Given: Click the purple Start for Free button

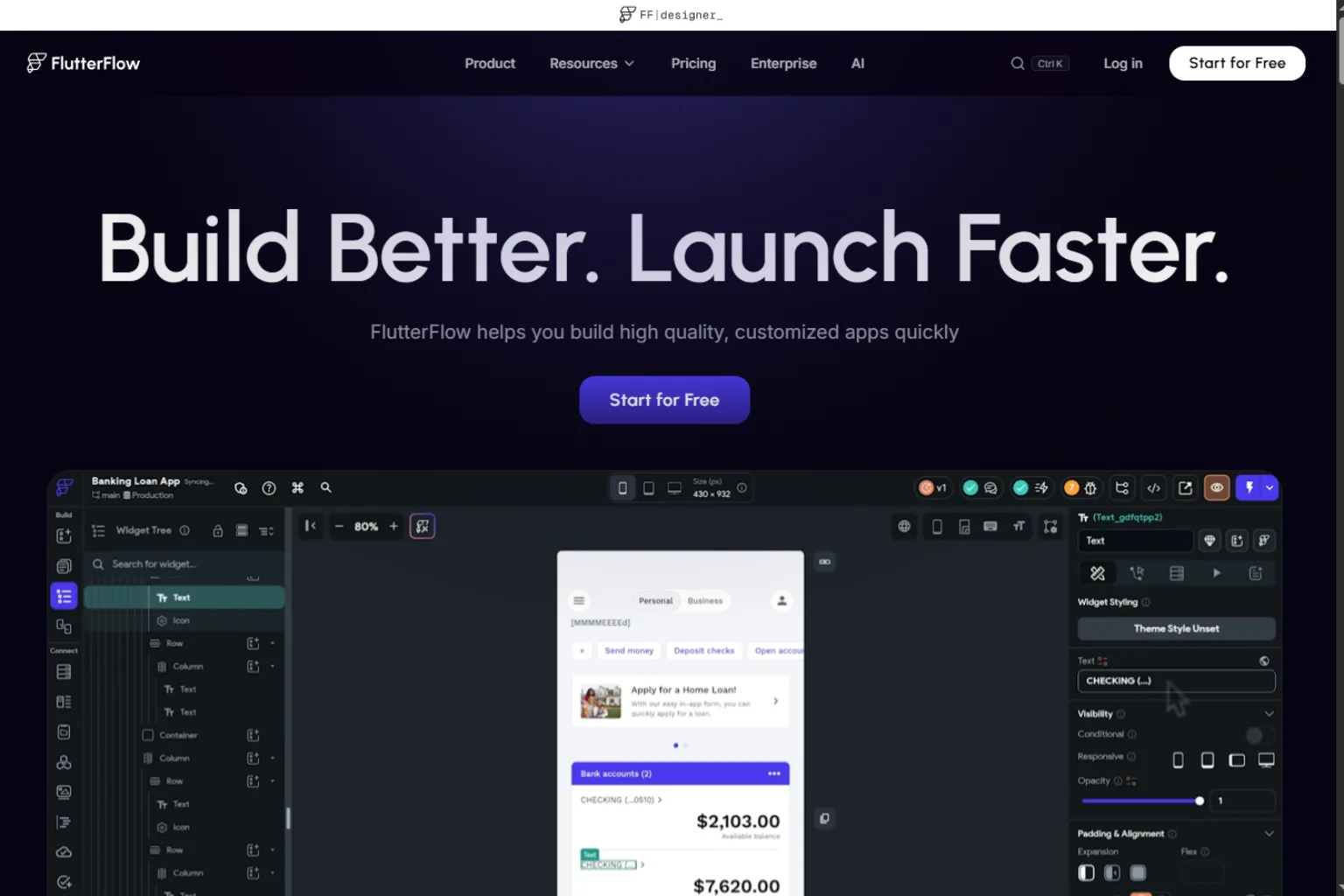Looking at the screenshot, I should click(x=664, y=400).
